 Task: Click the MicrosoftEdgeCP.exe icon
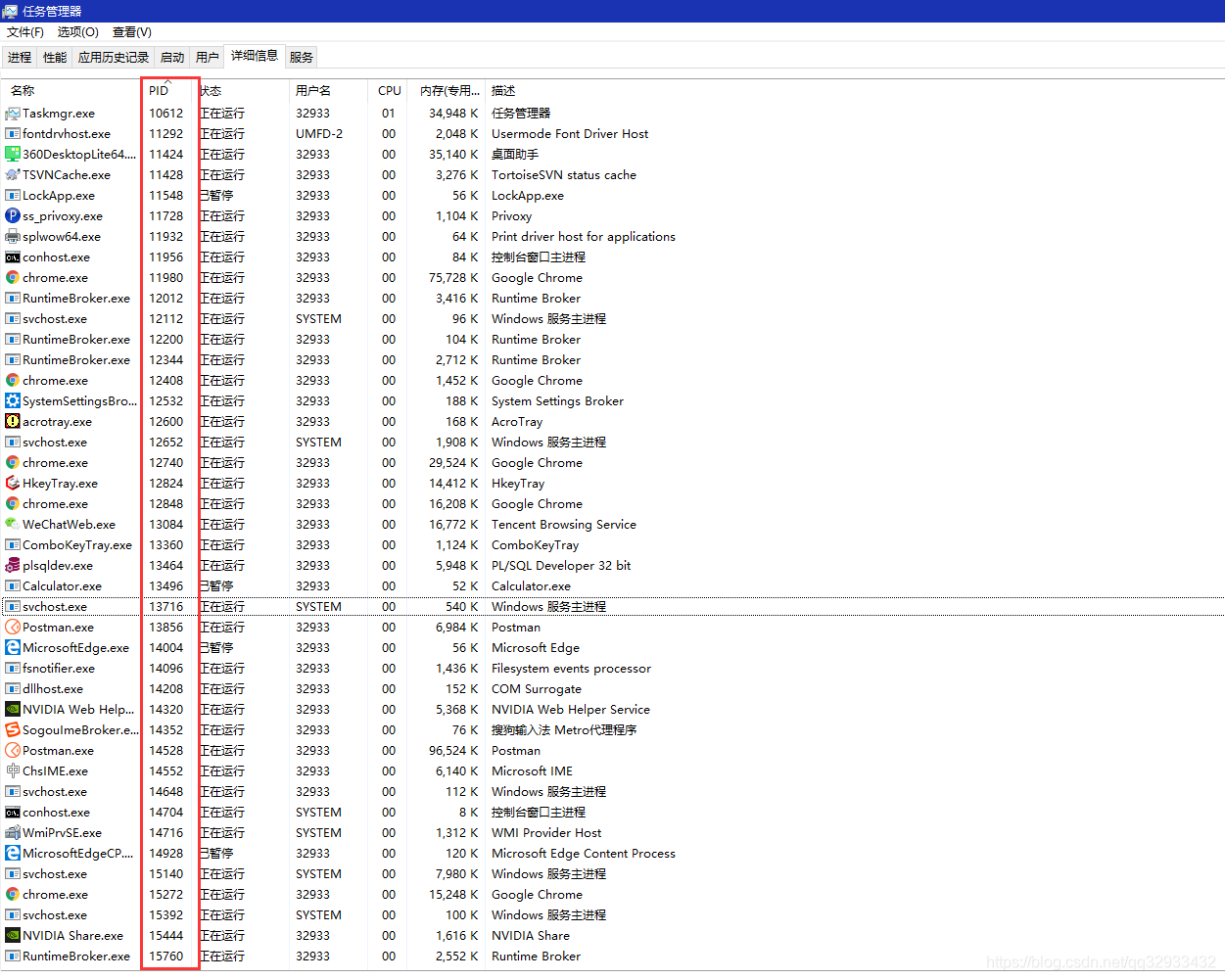click(13, 854)
